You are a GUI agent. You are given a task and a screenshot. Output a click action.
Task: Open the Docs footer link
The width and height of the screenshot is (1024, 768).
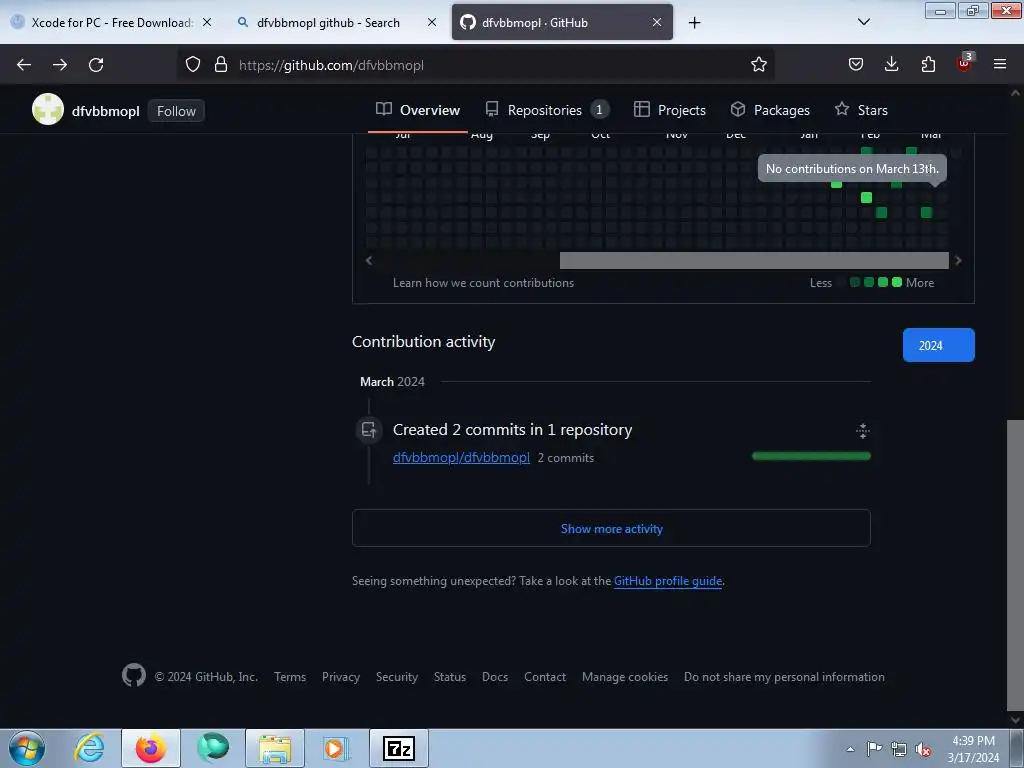[x=495, y=677]
